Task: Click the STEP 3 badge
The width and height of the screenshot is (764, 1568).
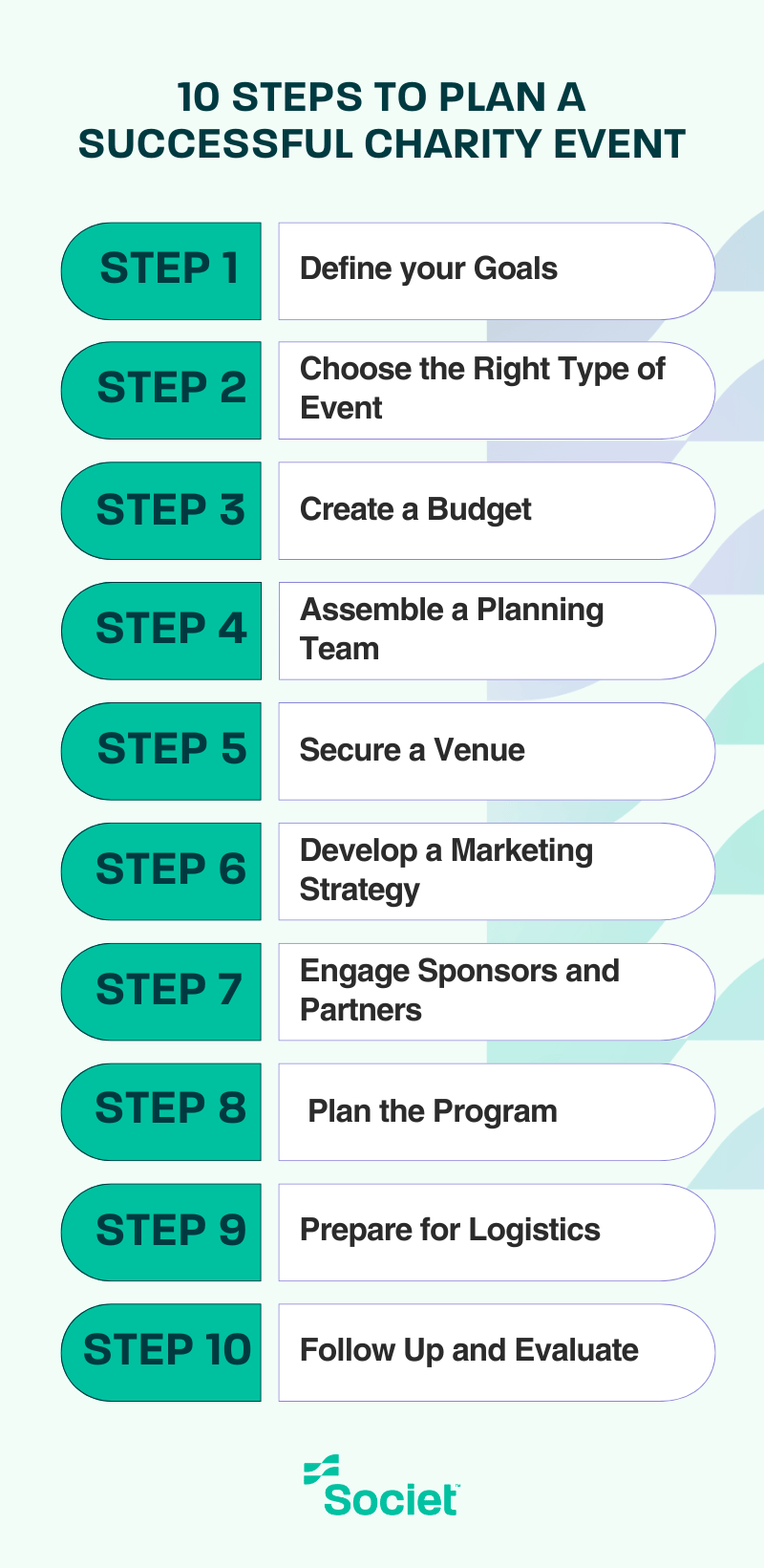Action: (162, 510)
